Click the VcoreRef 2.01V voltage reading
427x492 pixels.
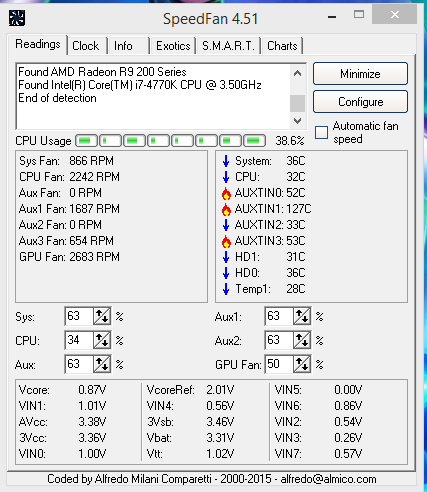[x=191, y=390]
